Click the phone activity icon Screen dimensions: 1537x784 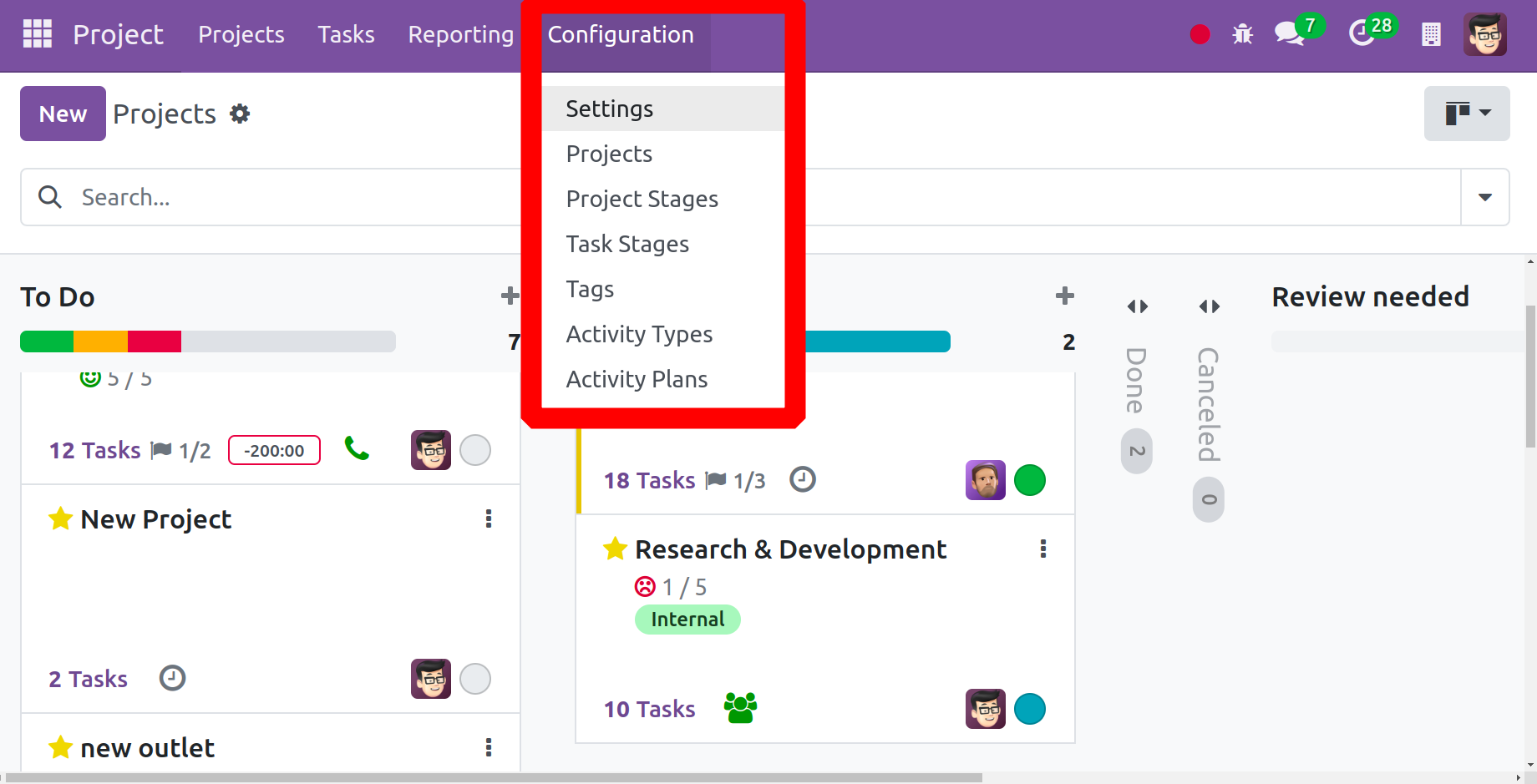(x=357, y=449)
